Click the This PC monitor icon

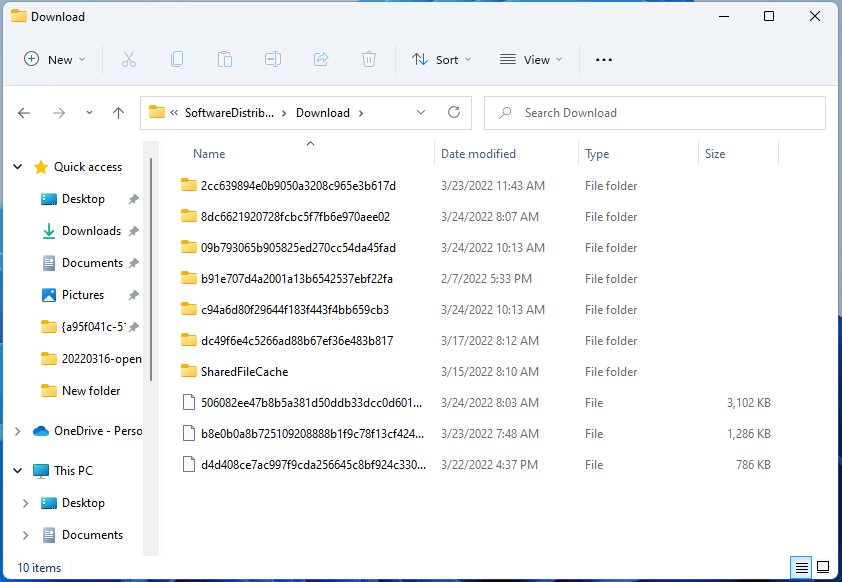click(x=41, y=471)
